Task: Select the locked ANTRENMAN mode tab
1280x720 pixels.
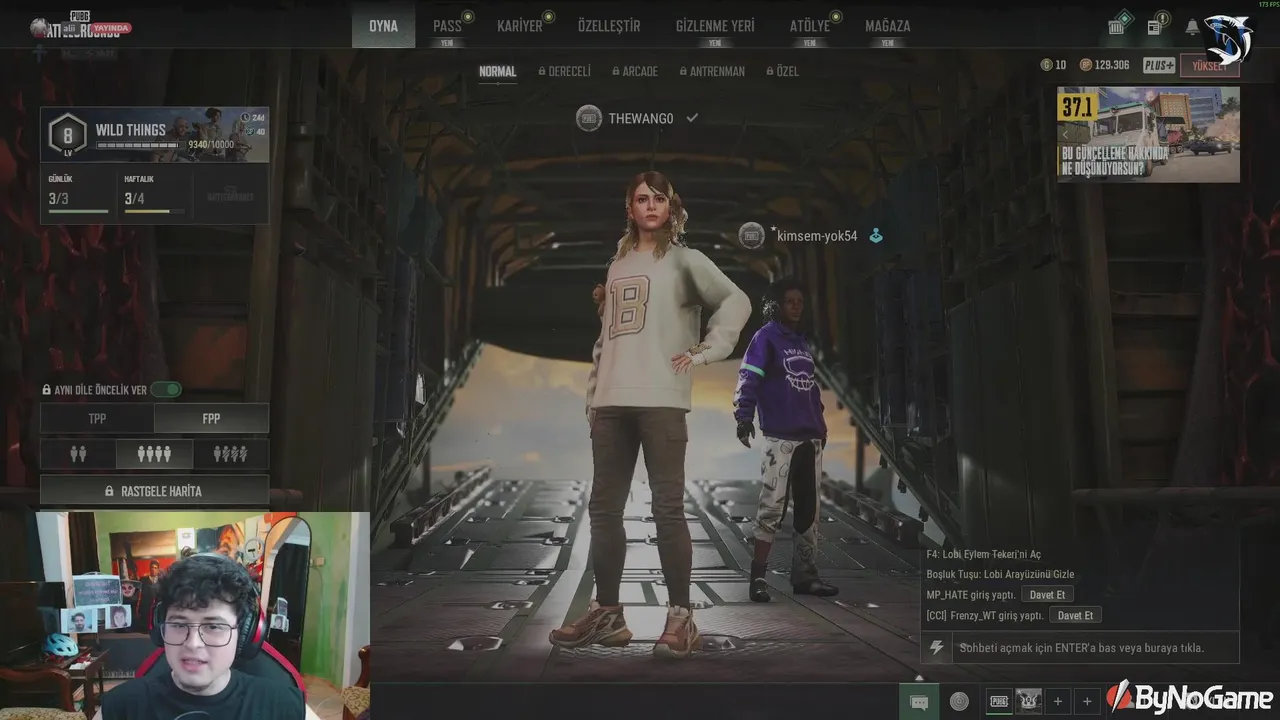Action: [x=712, y=72]
